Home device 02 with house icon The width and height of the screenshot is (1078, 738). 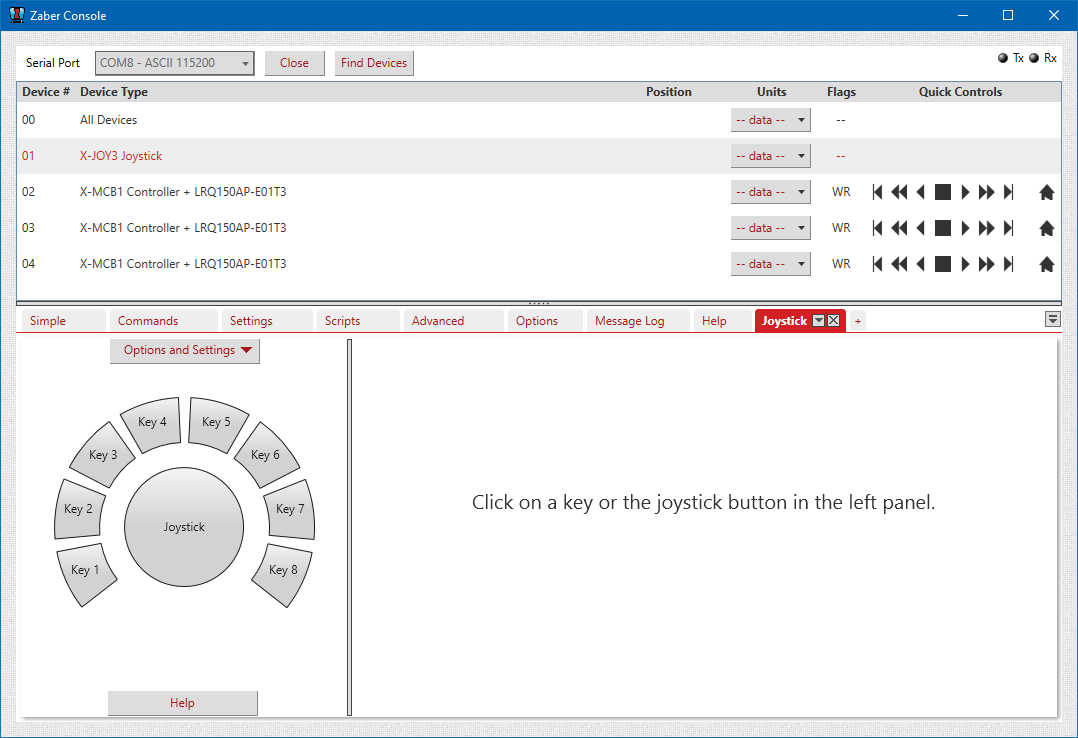1046,192
